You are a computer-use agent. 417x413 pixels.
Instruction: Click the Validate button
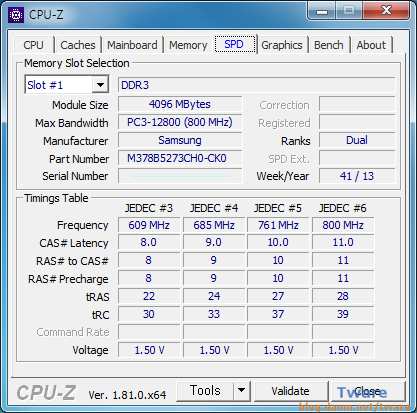[x=290, y=391]
